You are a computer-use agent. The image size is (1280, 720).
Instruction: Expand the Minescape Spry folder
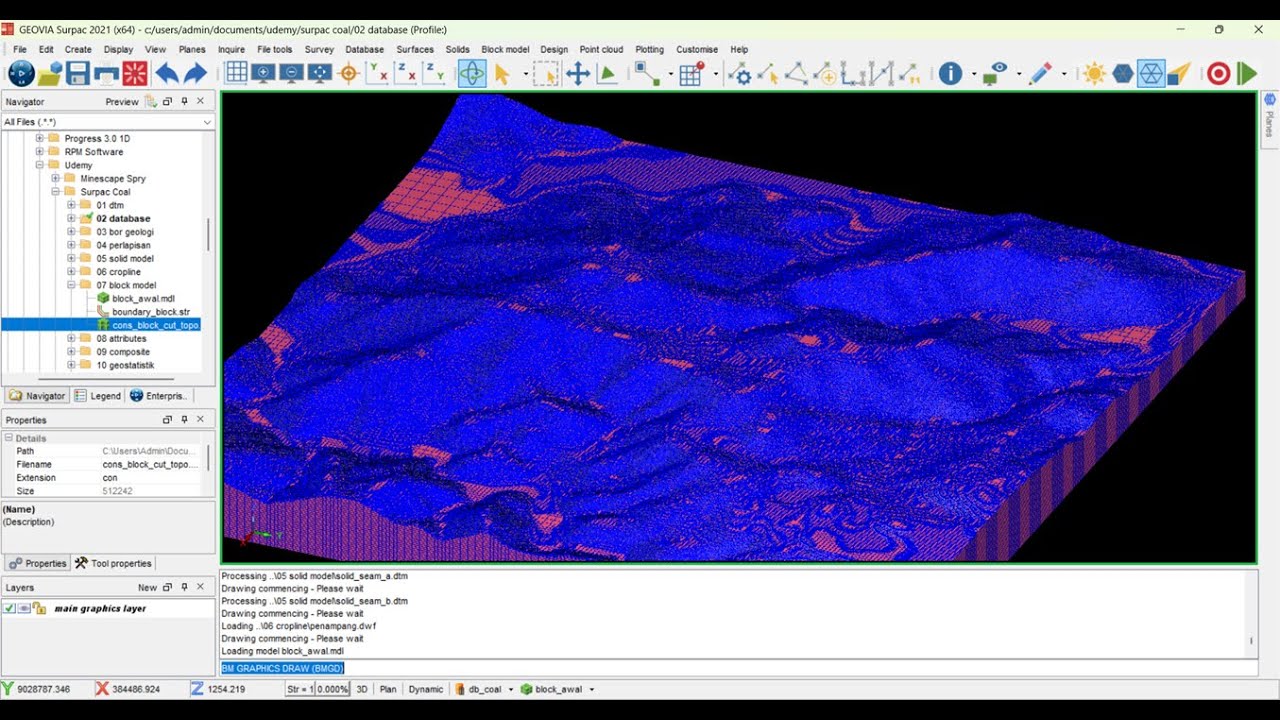point(56,178)
